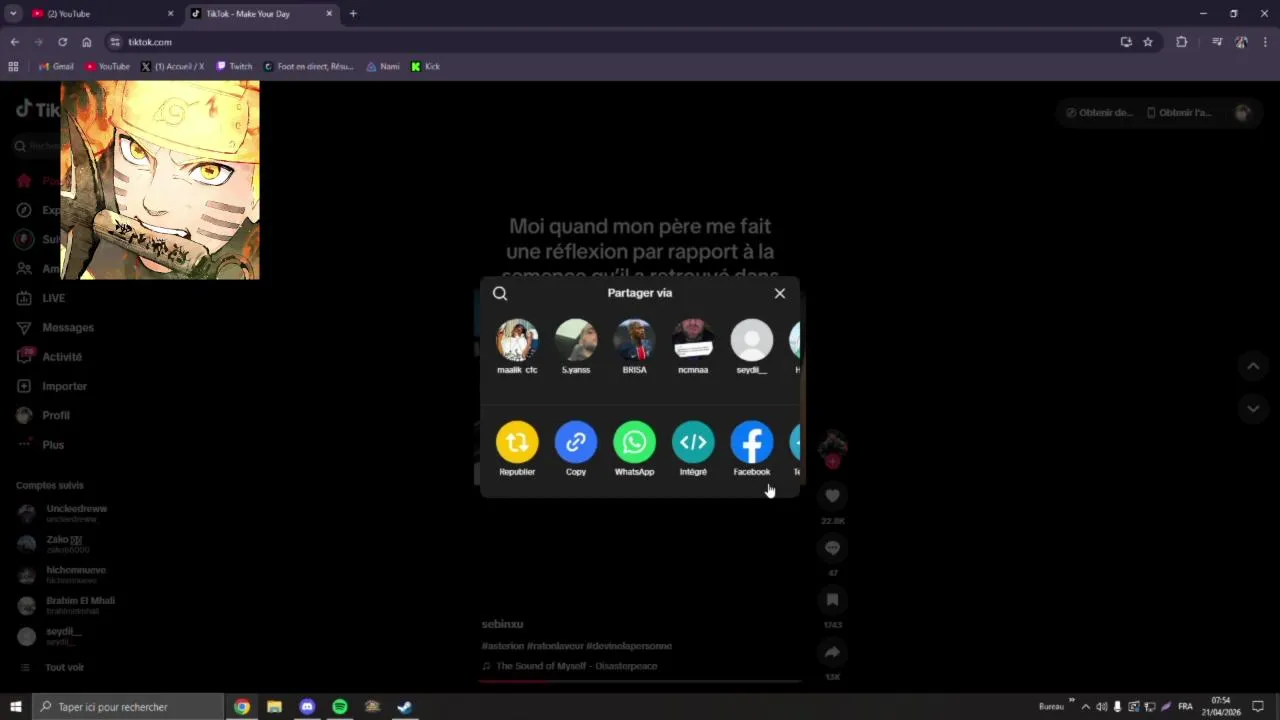Image resolution: width=1280 pixels, height=720 pixels.
Task: Share the video to Facebook
Action: (752, 442)
